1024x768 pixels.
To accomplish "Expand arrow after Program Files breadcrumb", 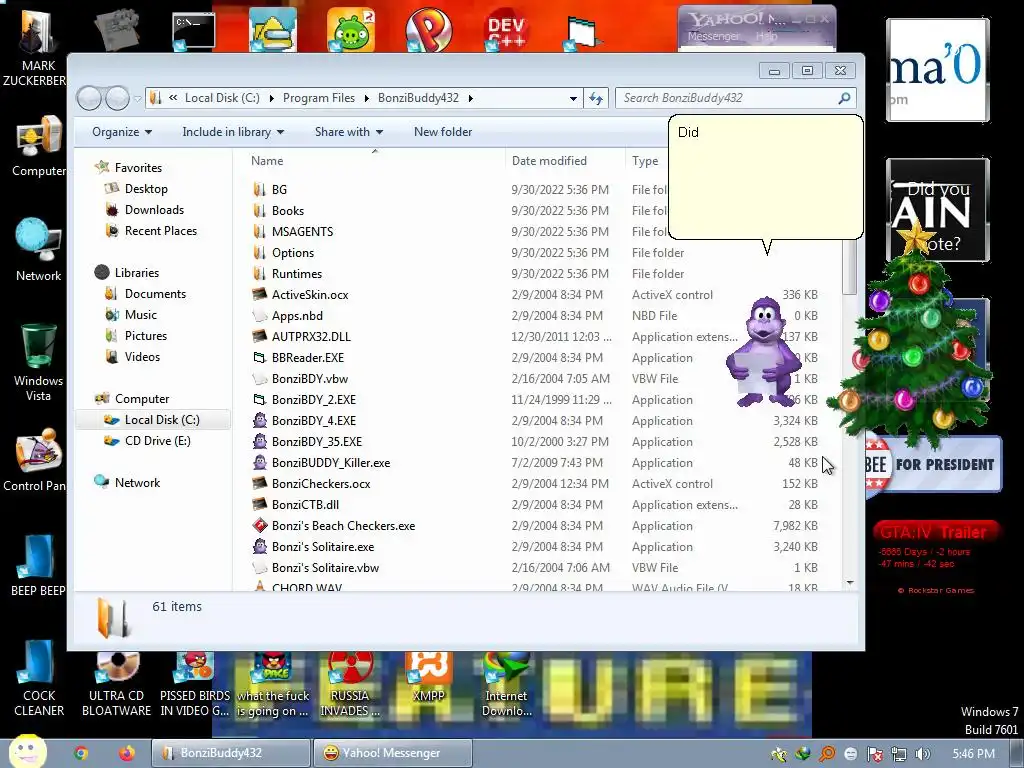I will point(366,99).
